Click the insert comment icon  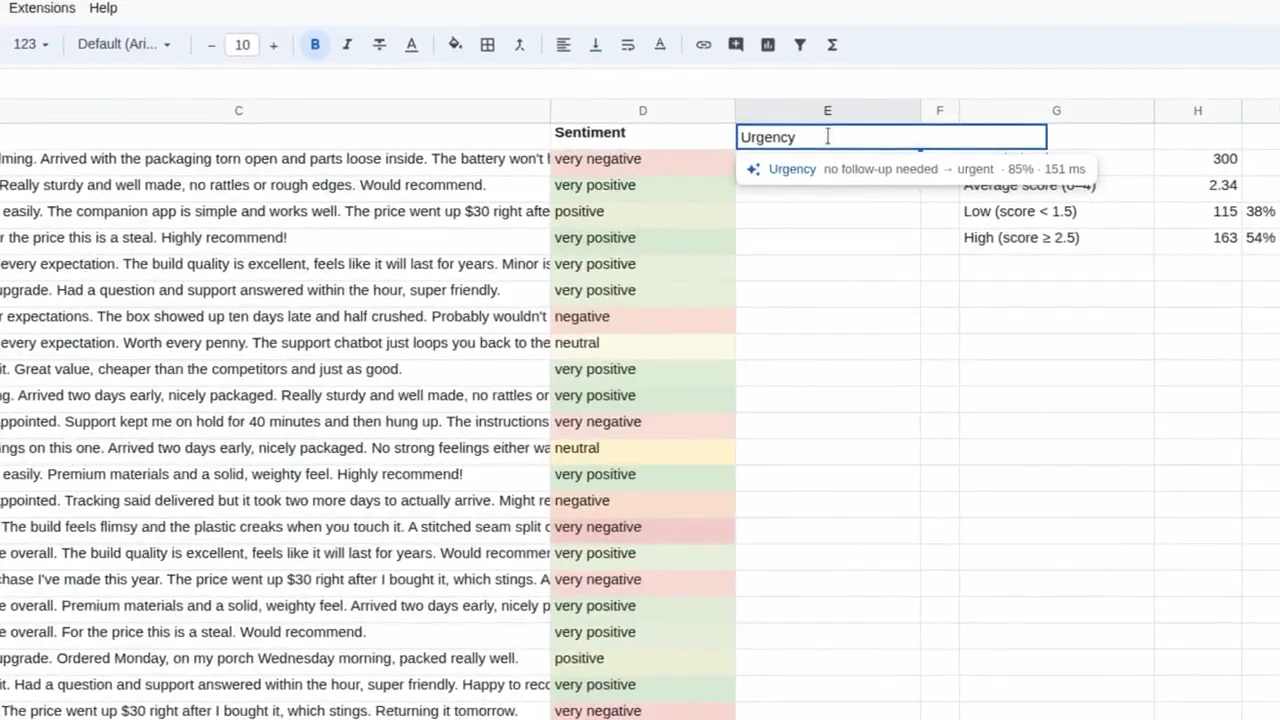point(735,44)
